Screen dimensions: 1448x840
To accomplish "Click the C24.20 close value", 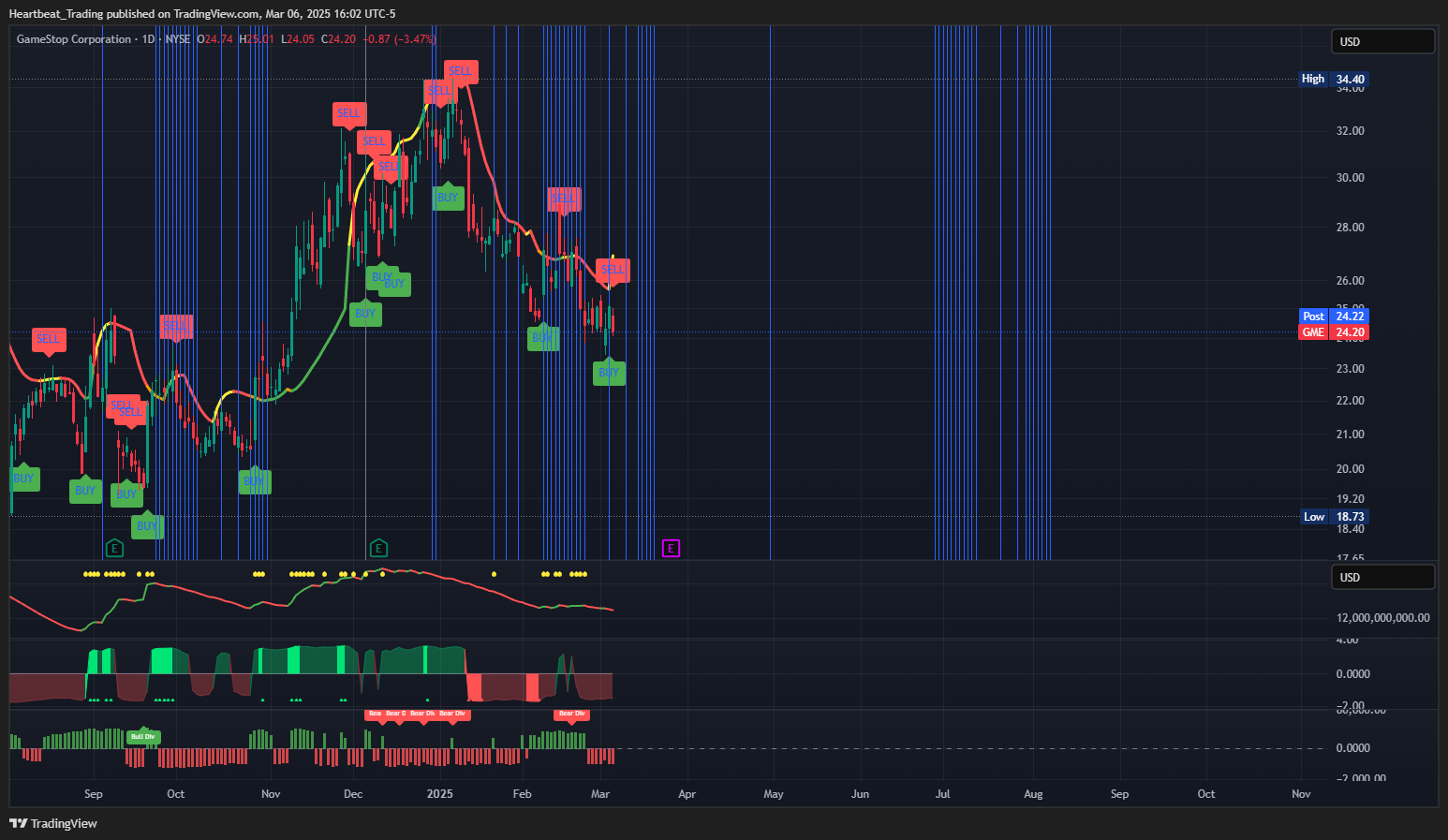I will tap(338, 39).
